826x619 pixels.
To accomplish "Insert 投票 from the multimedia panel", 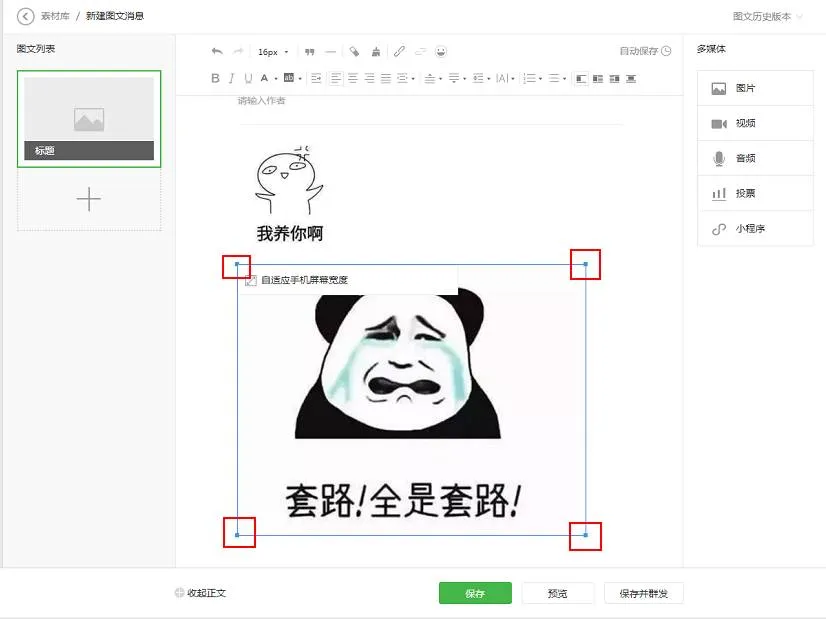I will click(755, 193).
